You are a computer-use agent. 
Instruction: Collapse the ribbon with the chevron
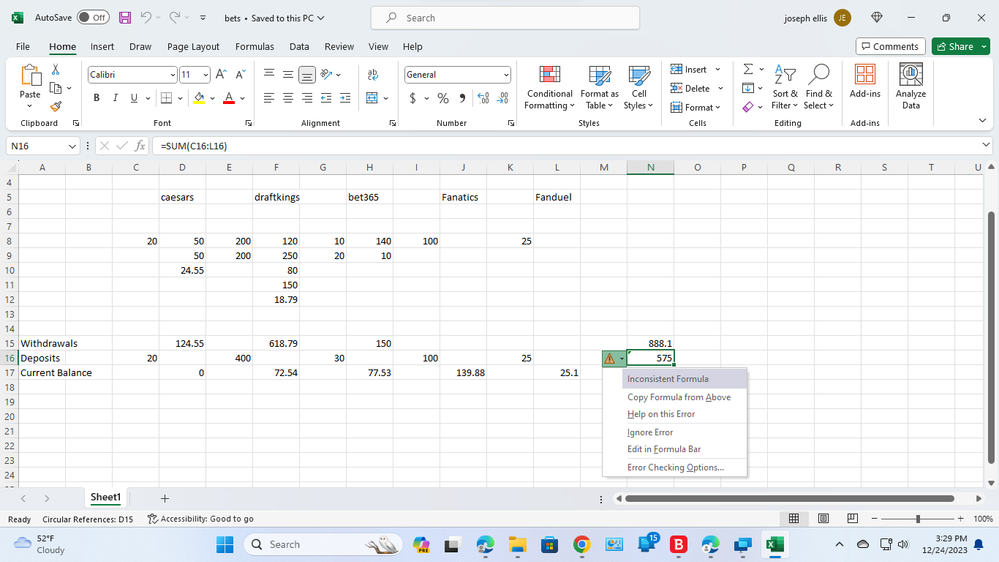coord(982,120)
